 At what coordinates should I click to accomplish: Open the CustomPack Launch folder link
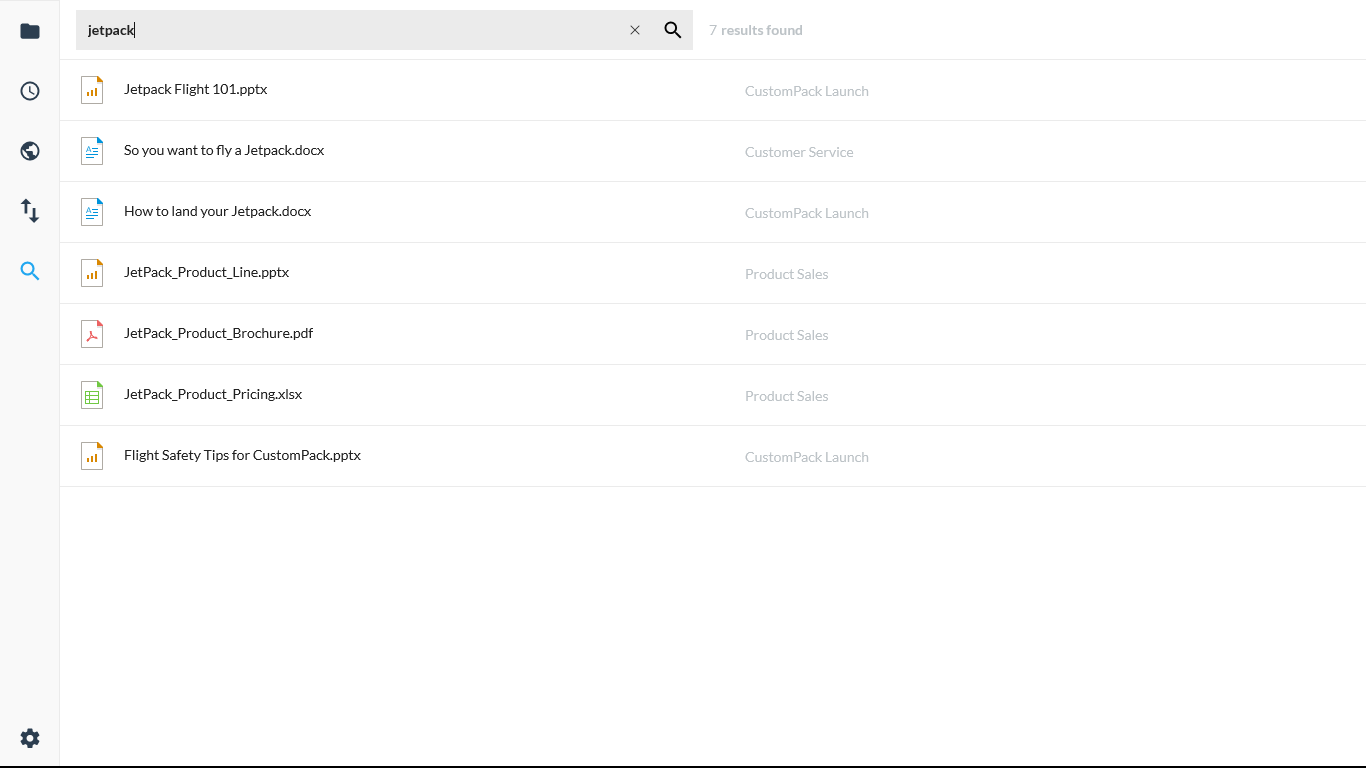pos(806,90)
